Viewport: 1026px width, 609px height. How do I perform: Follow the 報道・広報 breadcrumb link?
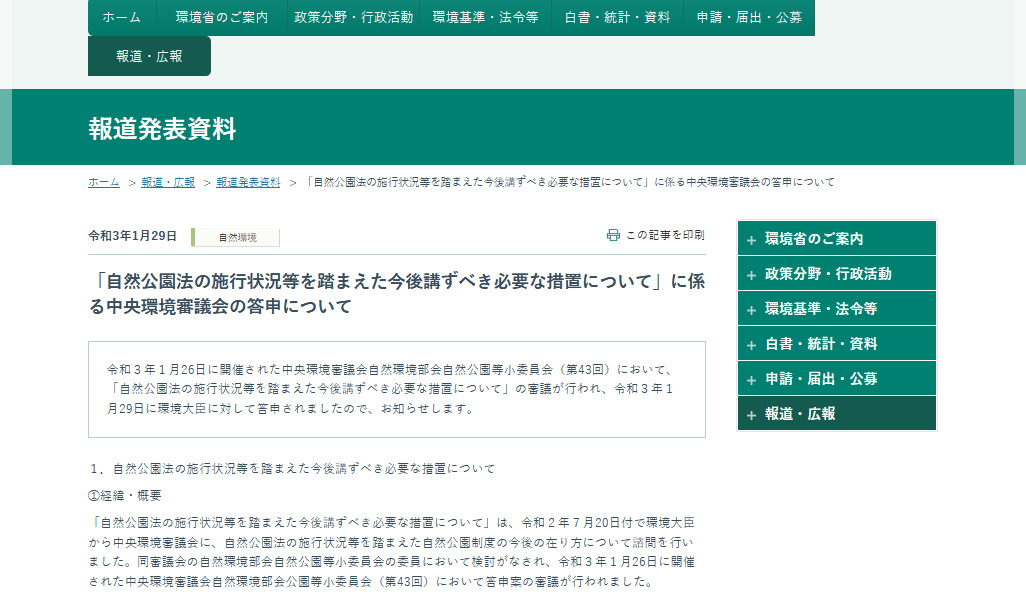tap(168, 182)
